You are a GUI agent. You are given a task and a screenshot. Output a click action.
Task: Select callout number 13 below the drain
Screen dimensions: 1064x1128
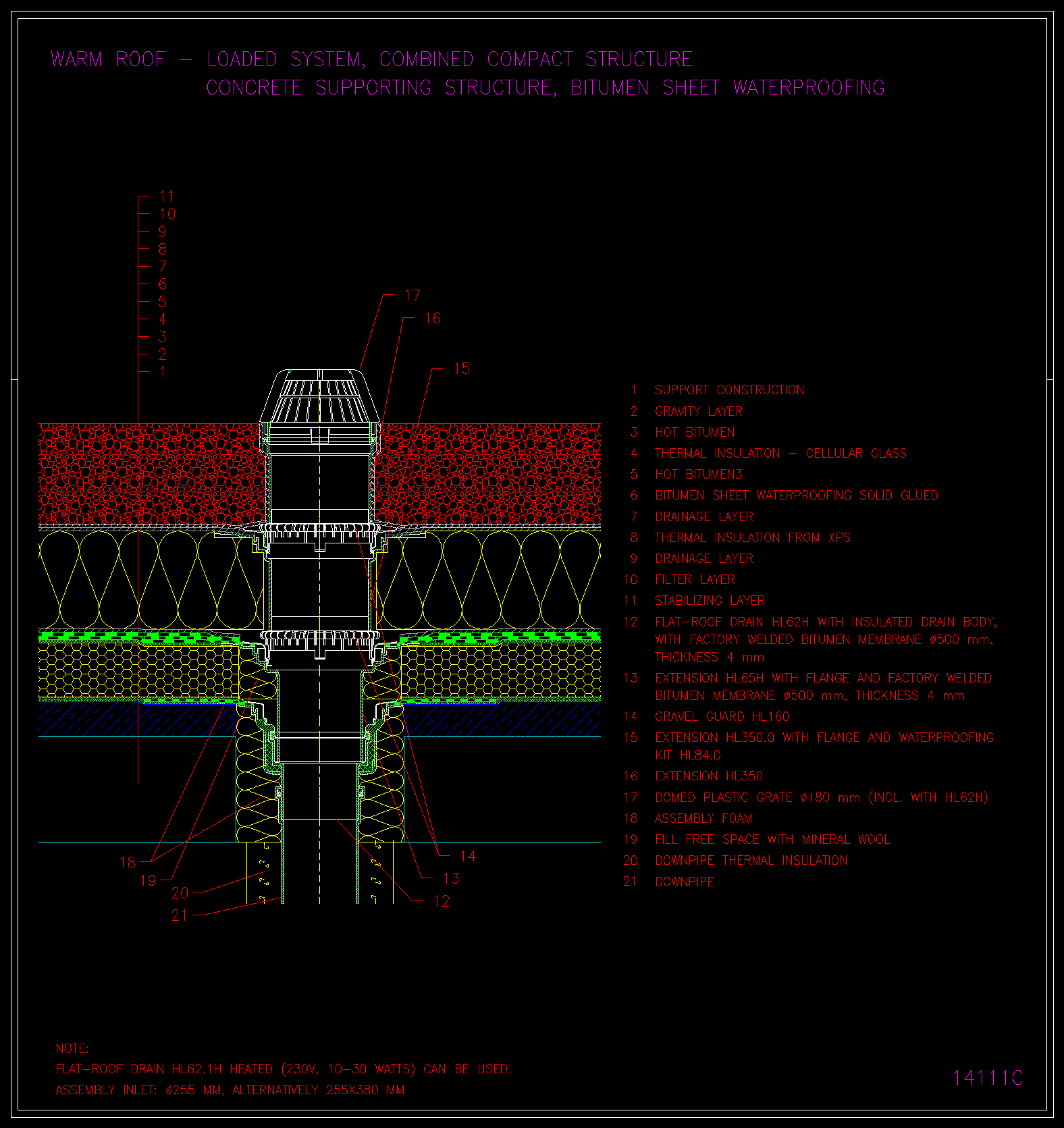451,878
